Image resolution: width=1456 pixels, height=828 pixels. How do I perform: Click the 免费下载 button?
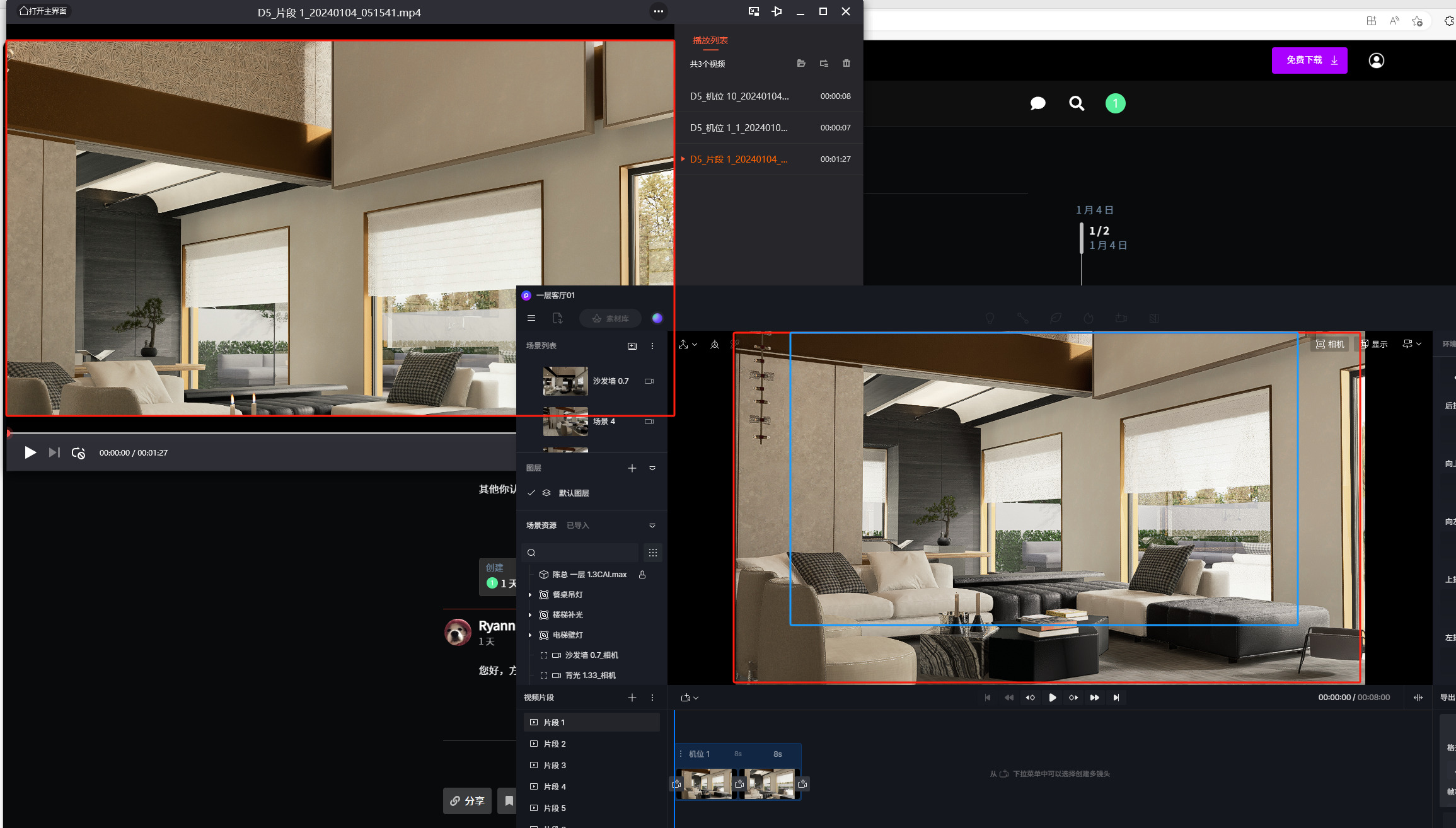pyautogui.click(x=1309, y=60)
